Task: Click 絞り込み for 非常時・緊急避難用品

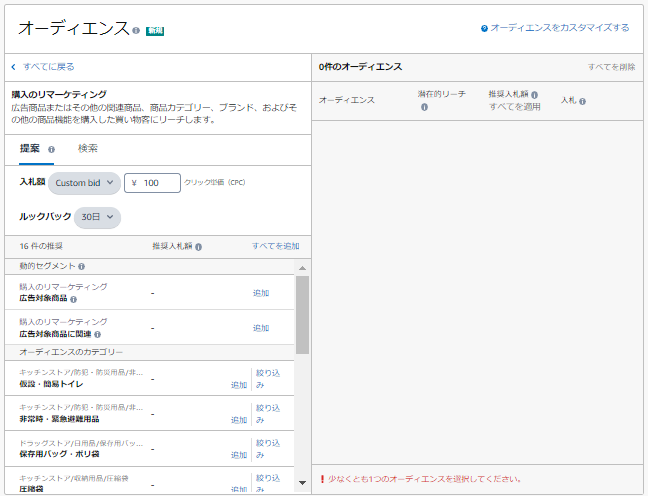Action: 268,414
